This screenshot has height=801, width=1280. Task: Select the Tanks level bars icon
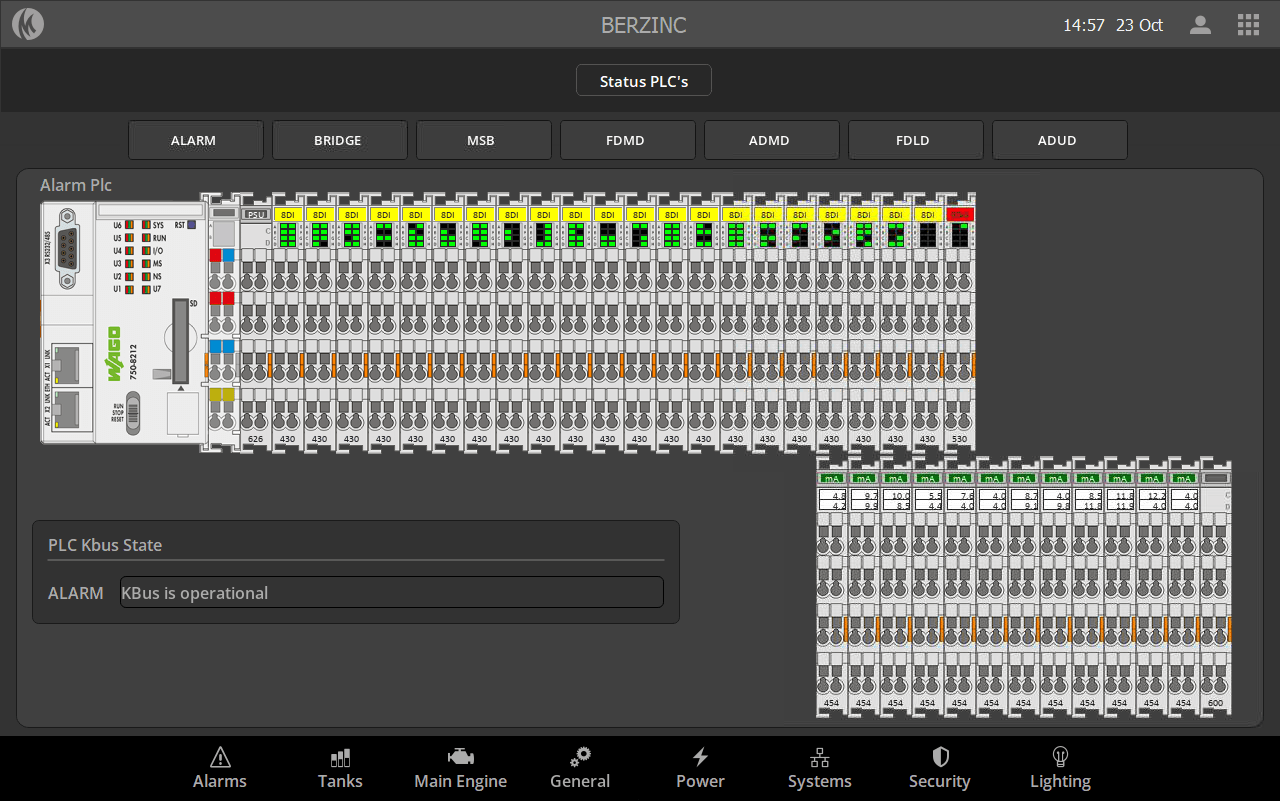click(x=340, y=757)
